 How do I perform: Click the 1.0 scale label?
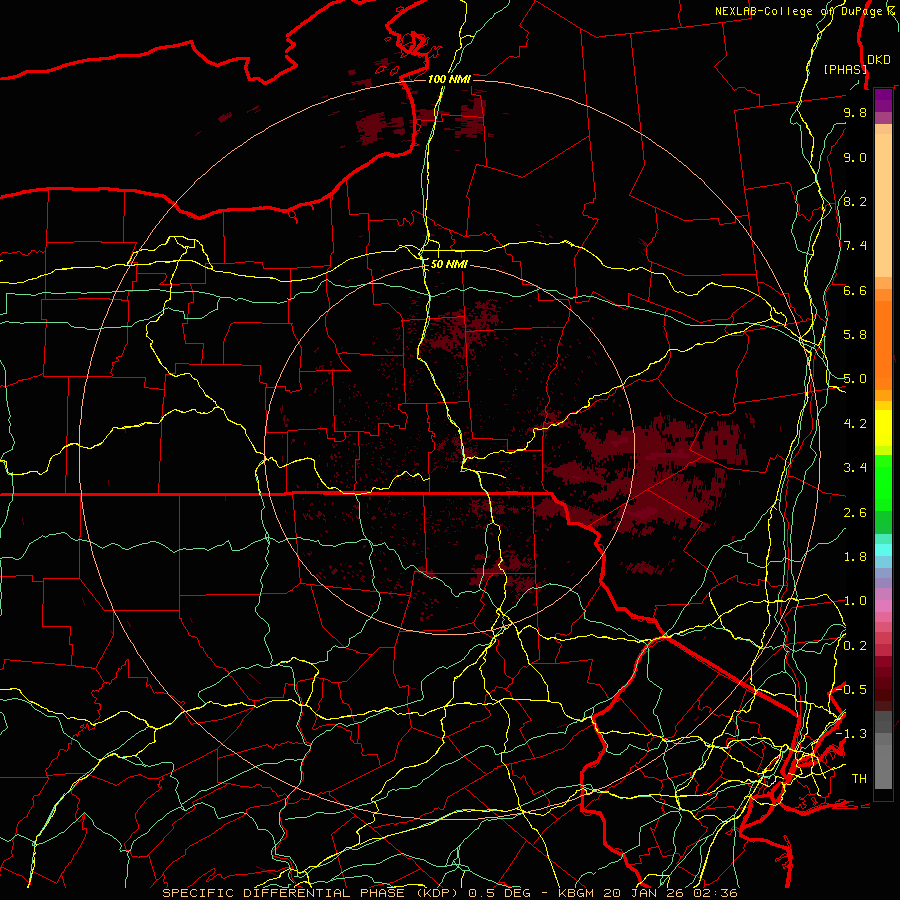click(x=855, y=601)
